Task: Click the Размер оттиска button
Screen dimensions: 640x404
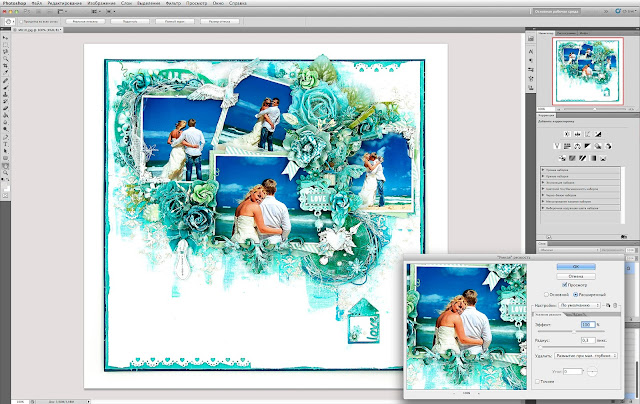Action: tap(220, 21)
